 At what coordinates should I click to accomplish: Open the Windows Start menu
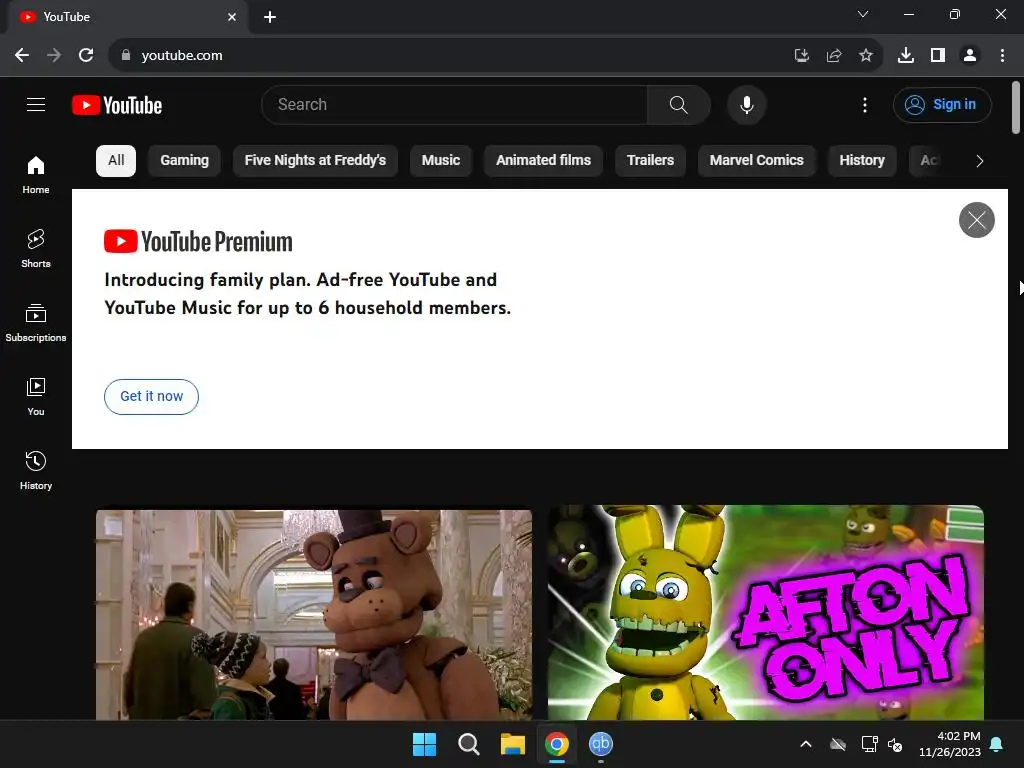(424, 744)
